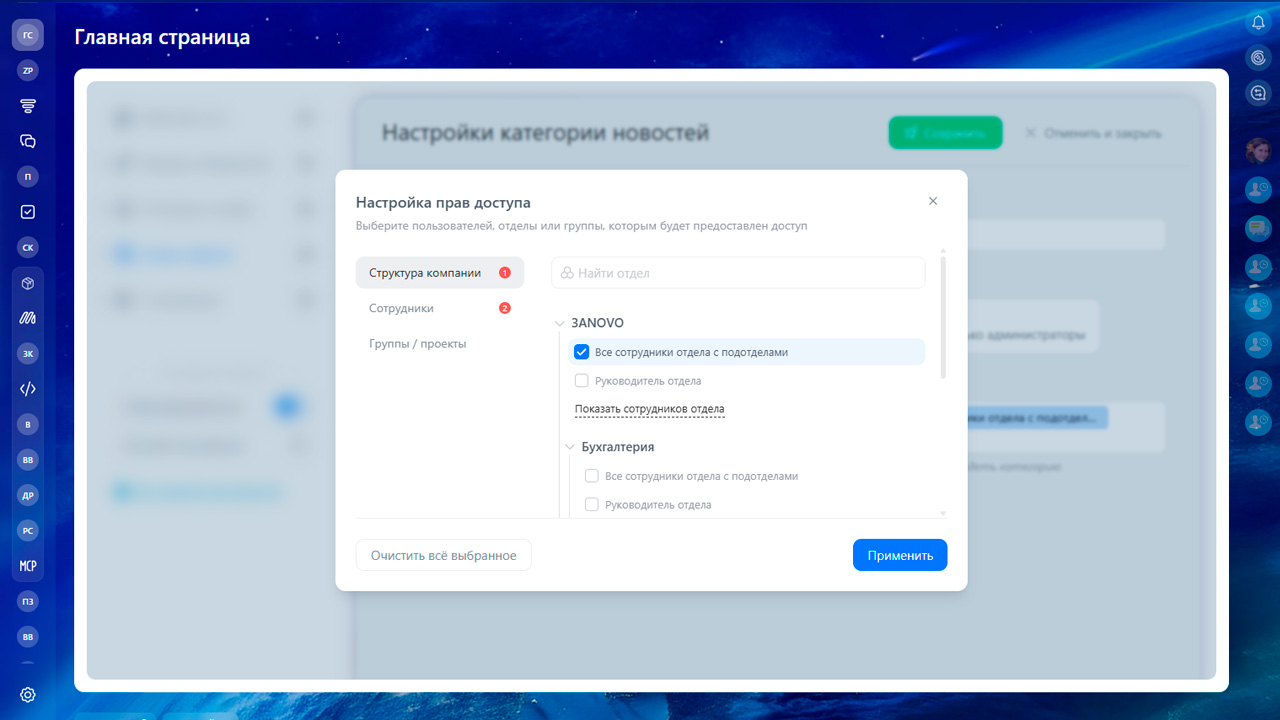Open the СК sidebar item

pyautogui.click(x=28, y=247)
